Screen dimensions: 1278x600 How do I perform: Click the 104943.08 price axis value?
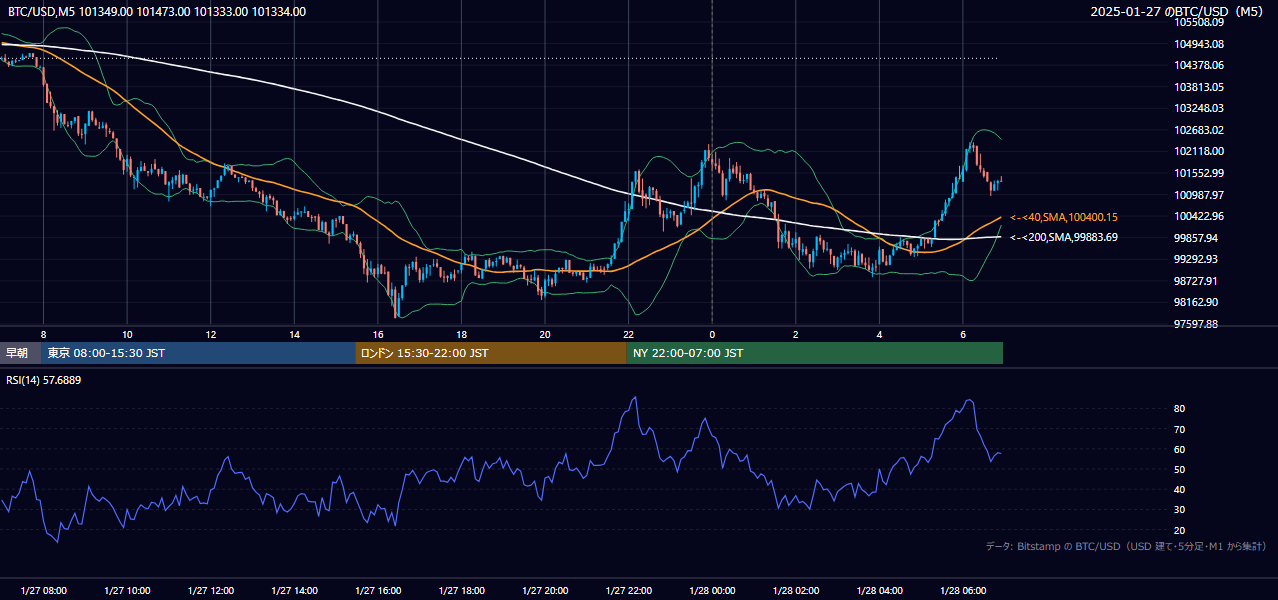[x=1199, y=44]
